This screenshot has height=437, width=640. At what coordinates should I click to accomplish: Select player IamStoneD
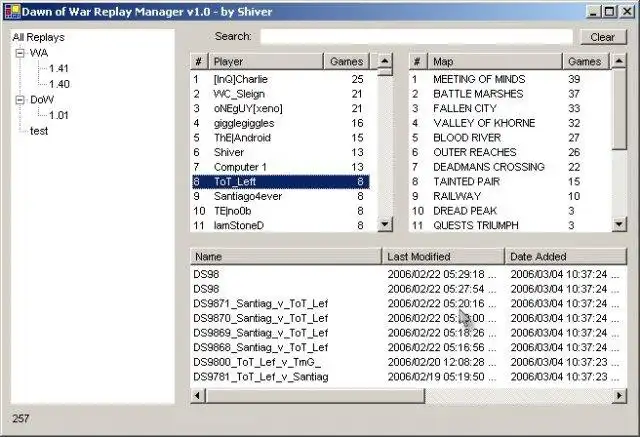pos(281,226)
